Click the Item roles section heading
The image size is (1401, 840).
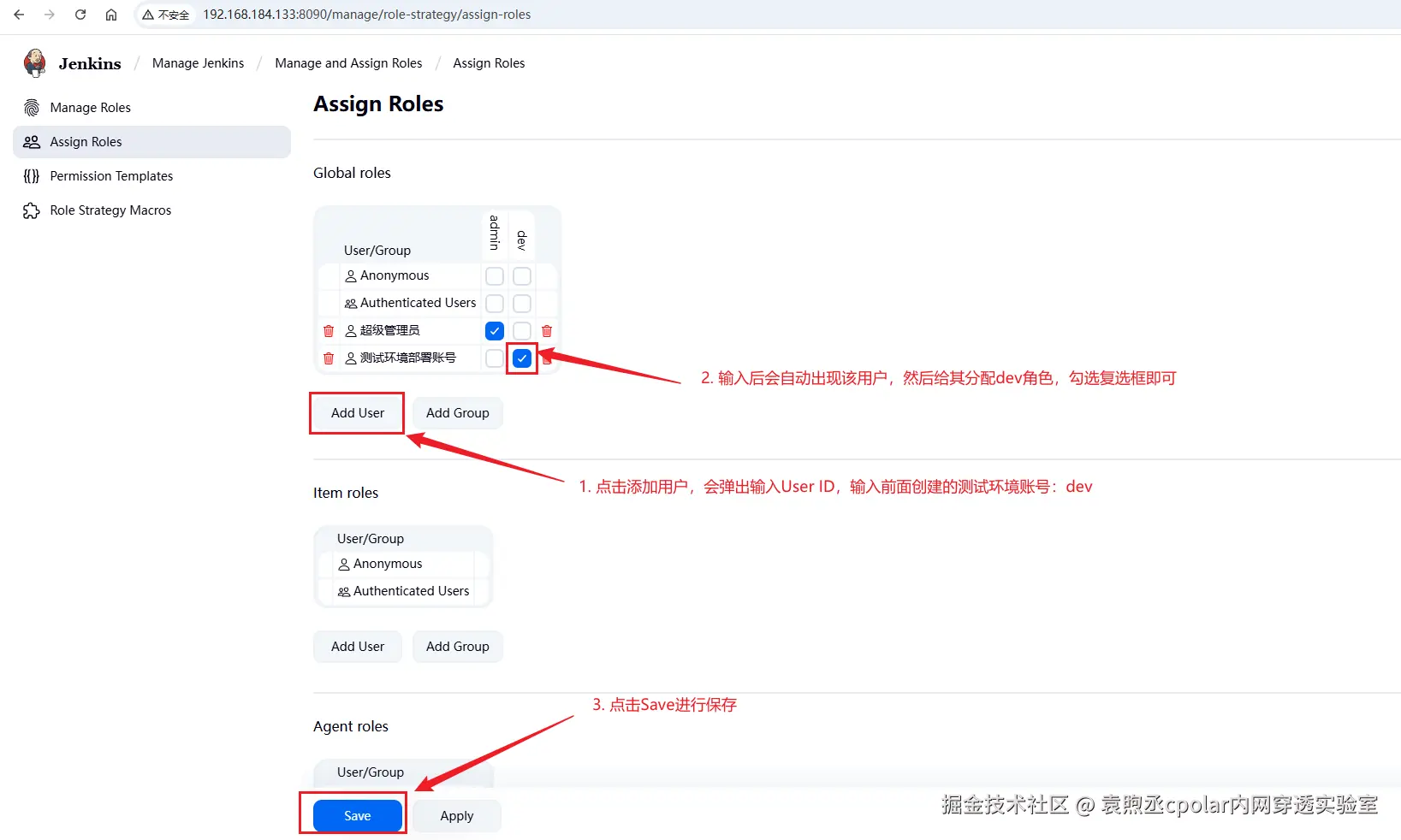pos(346,493)
